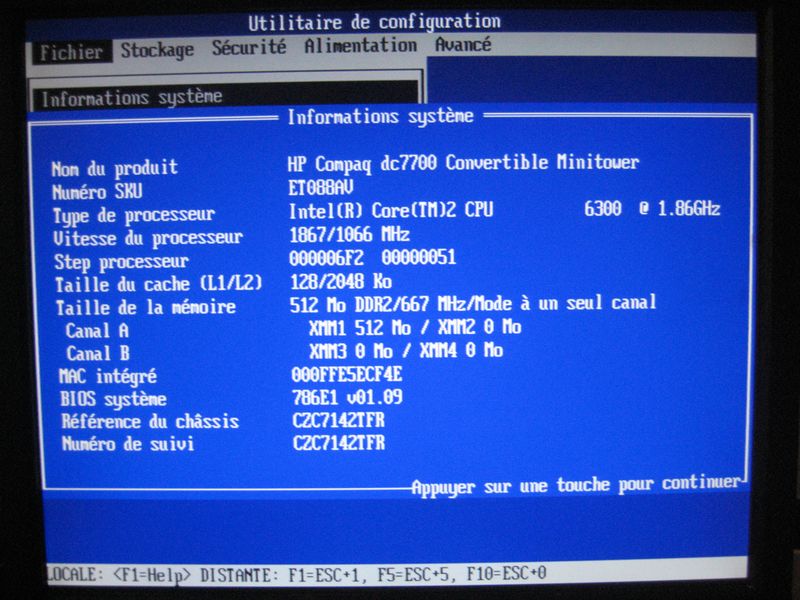
Task: Click the 'Informations système' dialog title
Action: 381,117
